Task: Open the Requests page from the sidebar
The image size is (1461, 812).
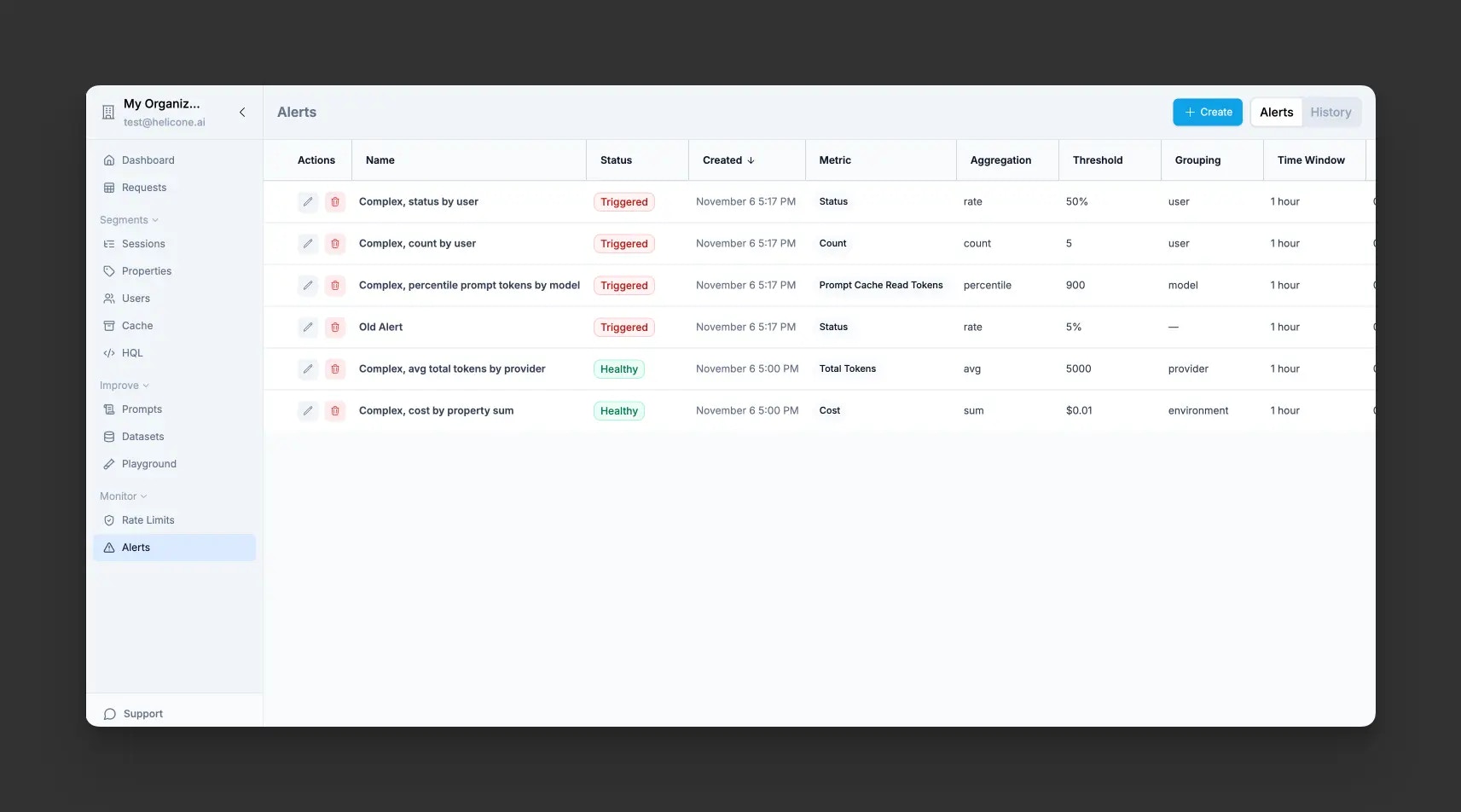Action: click(x=143, y=187)
